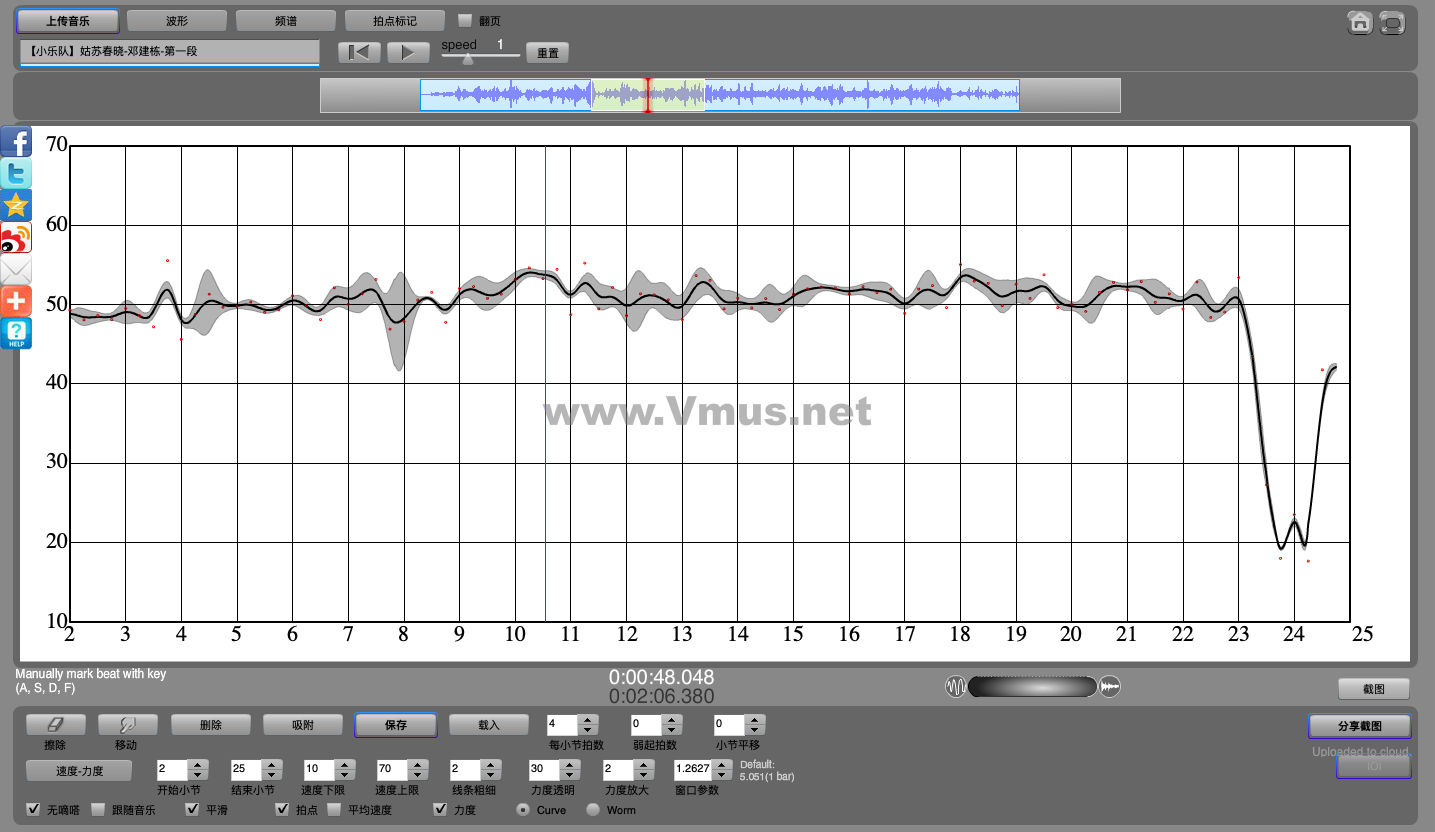The image size is (1435, 832).
Task: Uncheck the 无嘀嗒 checkbox
Action: click(33, 809)
